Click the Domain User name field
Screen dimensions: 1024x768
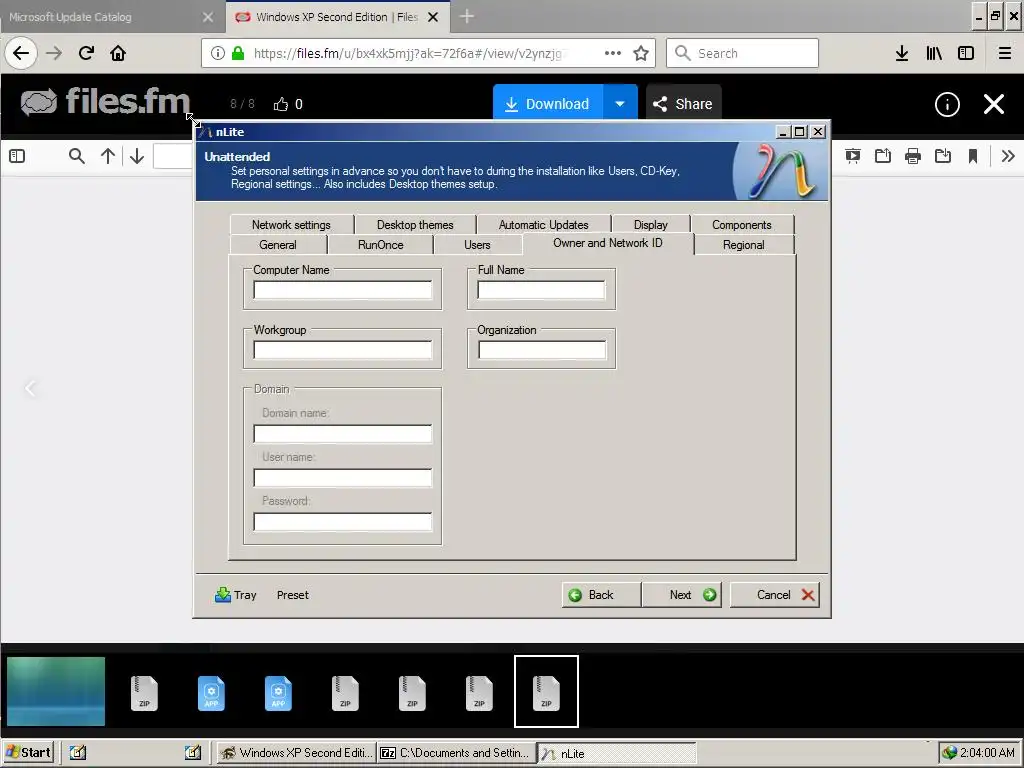(342, 477)
